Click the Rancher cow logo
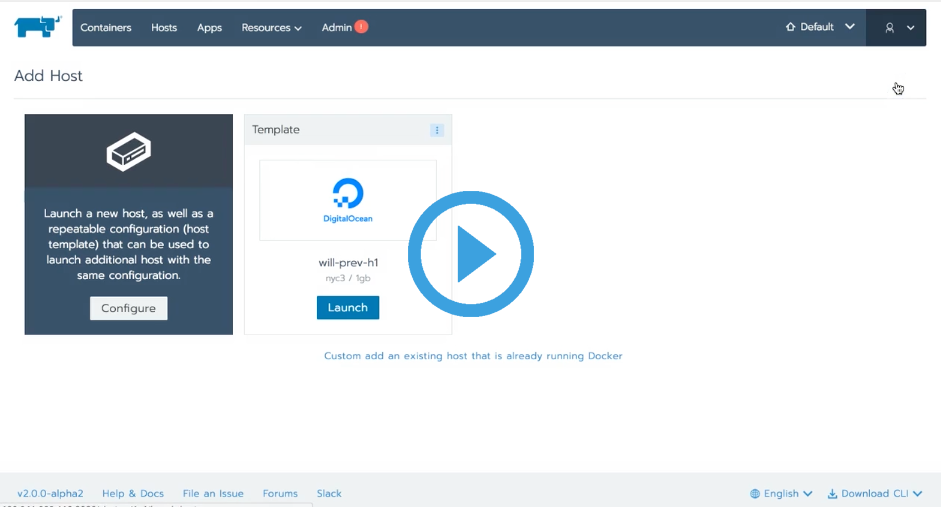The height and width of the screenshot is (507, 941). click(x=38, y=27)
